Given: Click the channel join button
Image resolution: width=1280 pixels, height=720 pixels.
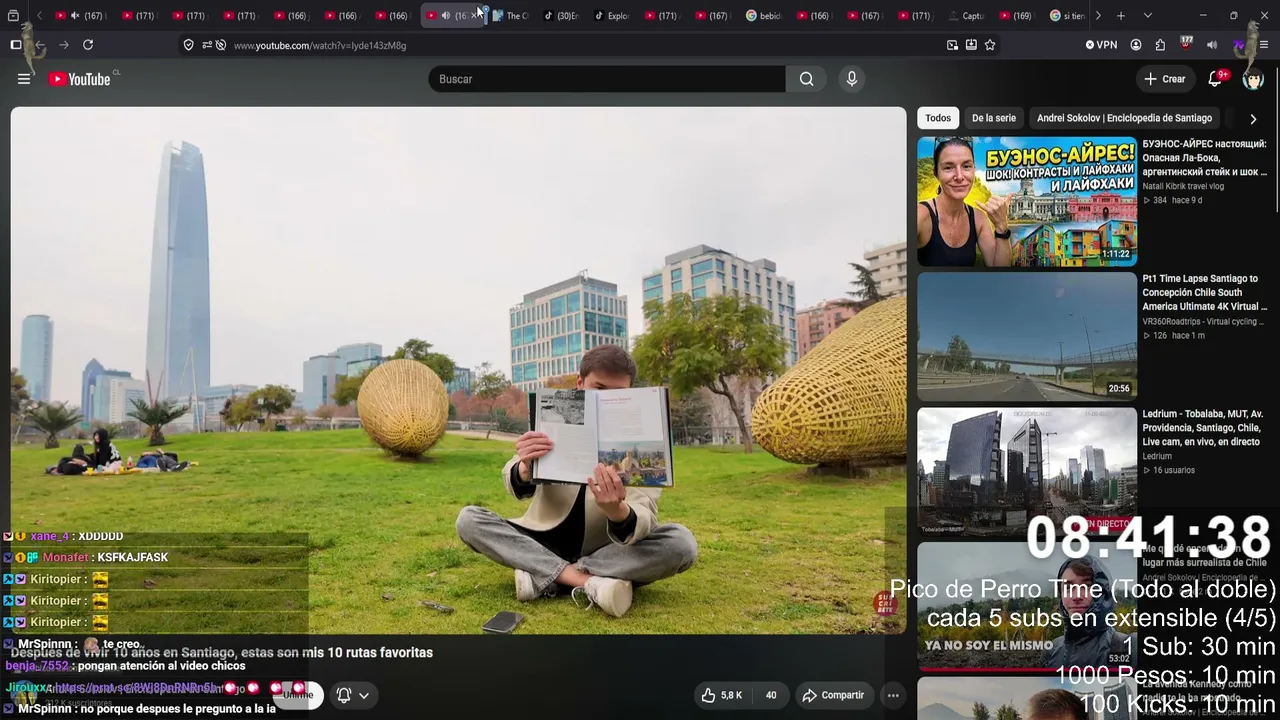Looking at the screenshot, I should 298,695.
